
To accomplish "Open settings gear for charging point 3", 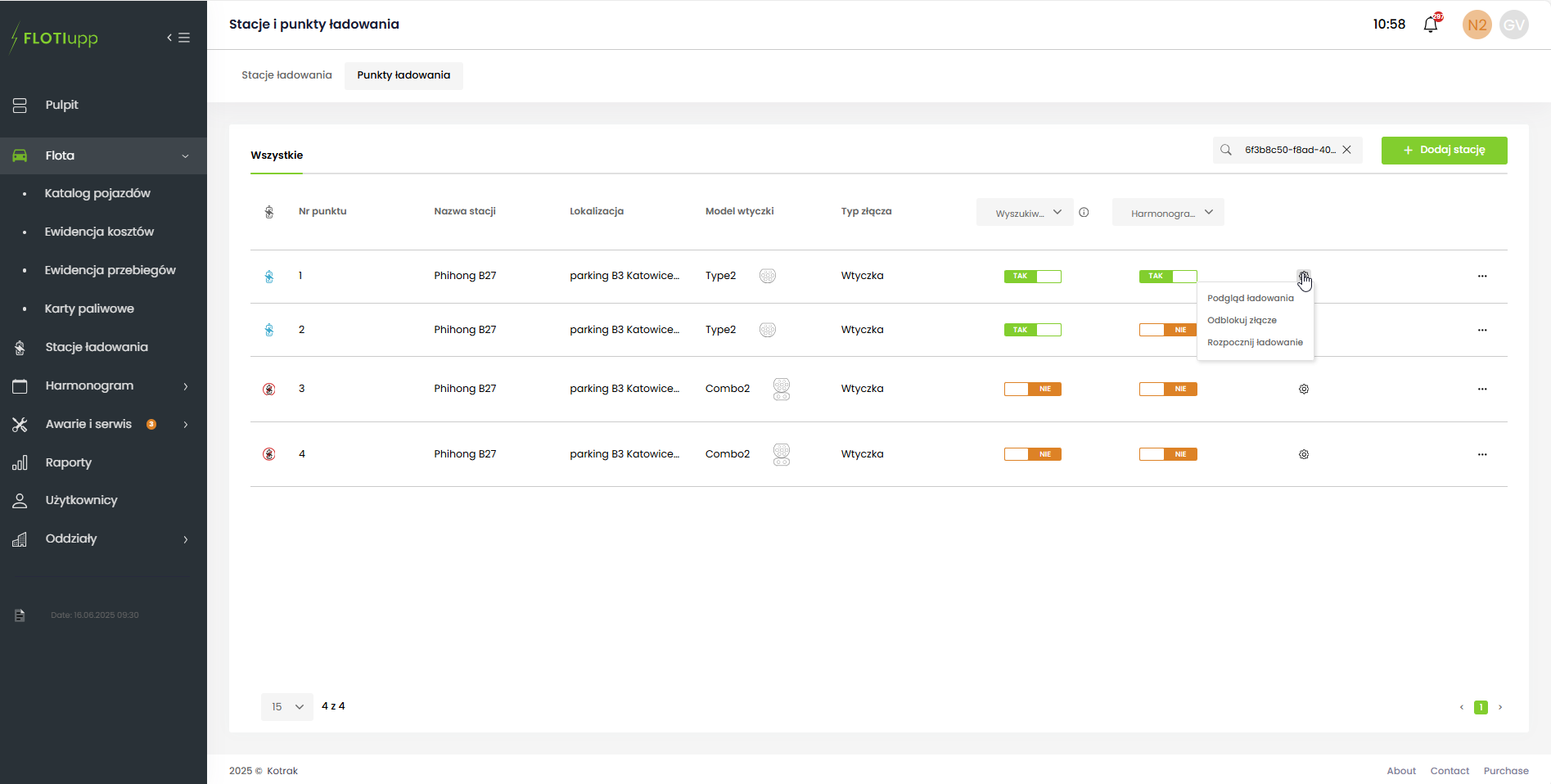I will (1304, 390).
